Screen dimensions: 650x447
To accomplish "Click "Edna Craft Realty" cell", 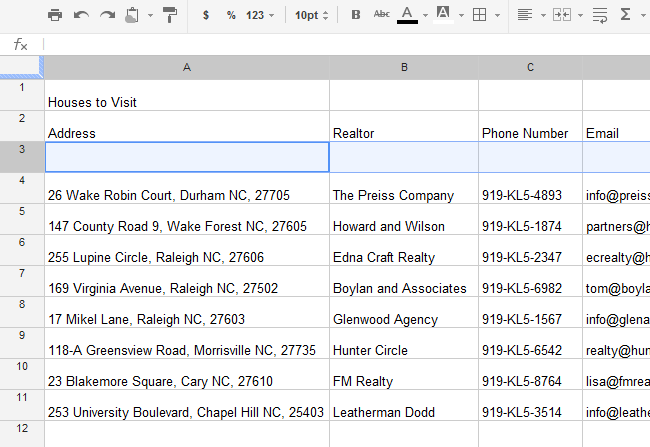I will pos(404,250).
